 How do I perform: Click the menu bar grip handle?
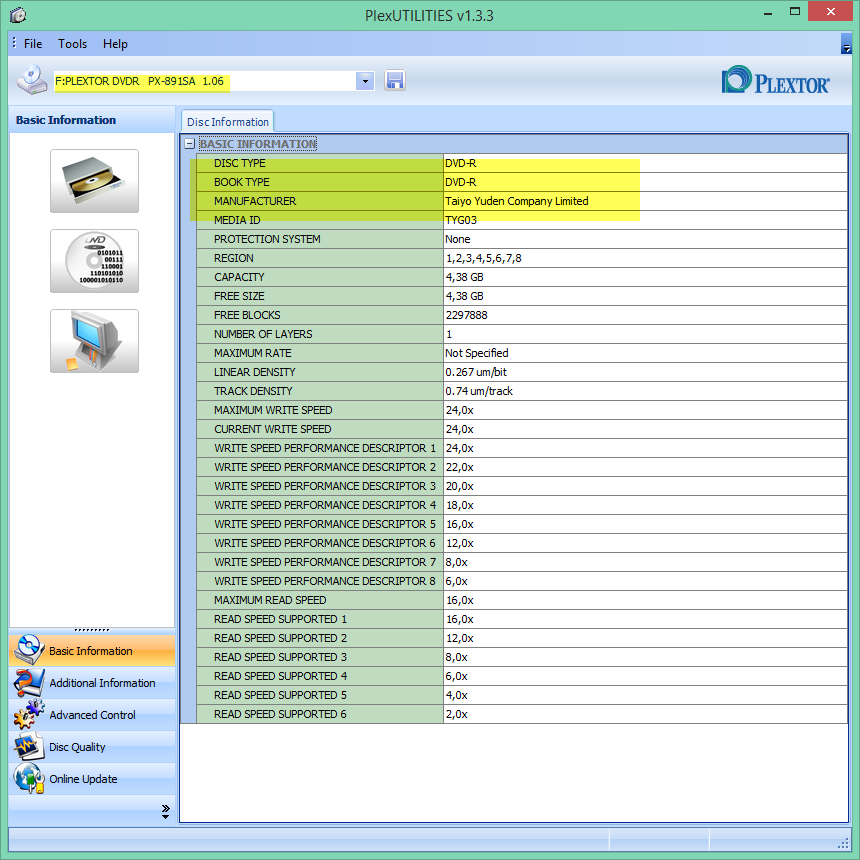14,43
